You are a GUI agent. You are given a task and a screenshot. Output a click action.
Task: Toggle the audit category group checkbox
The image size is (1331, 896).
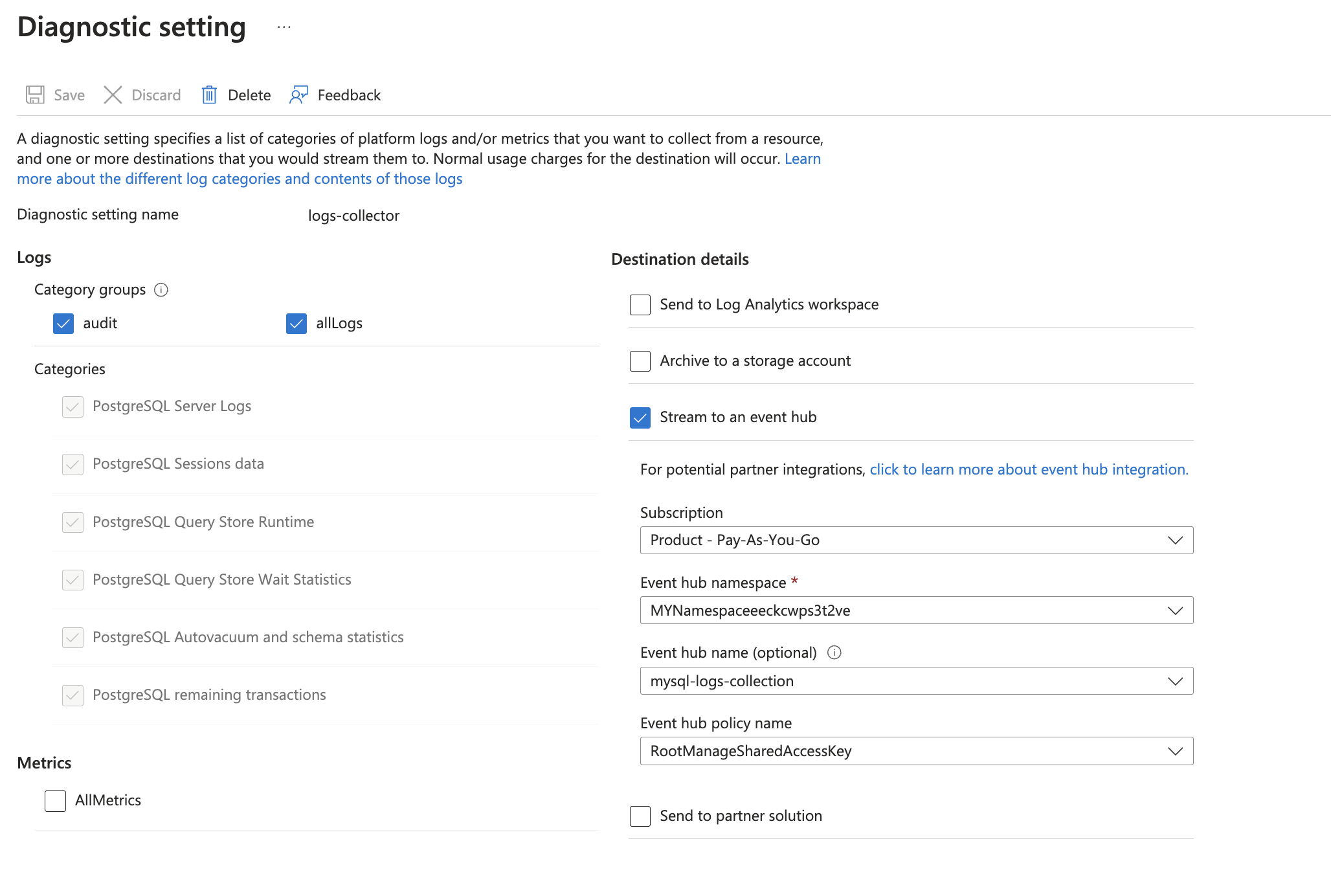pos(63,323)
